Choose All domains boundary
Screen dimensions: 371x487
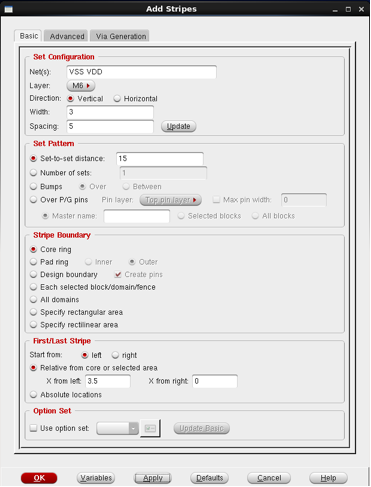33,300
